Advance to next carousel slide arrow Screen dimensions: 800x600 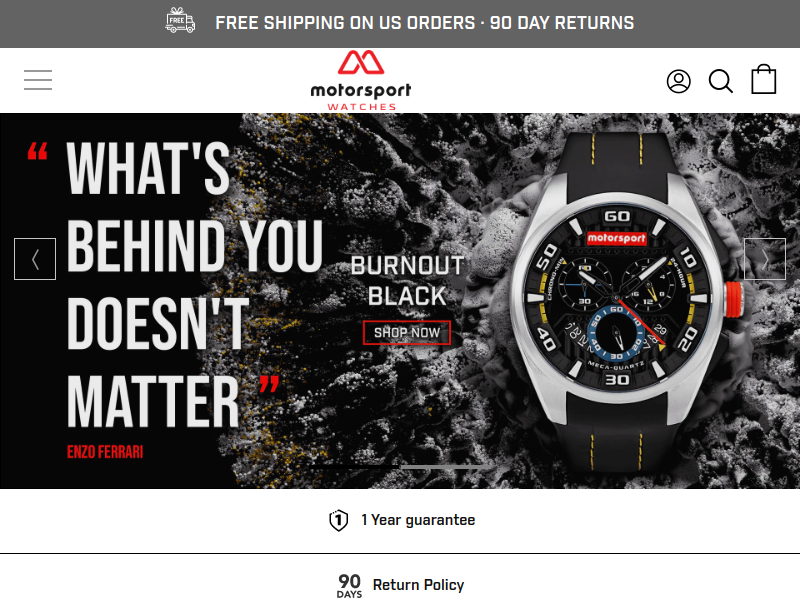point(765,259)
